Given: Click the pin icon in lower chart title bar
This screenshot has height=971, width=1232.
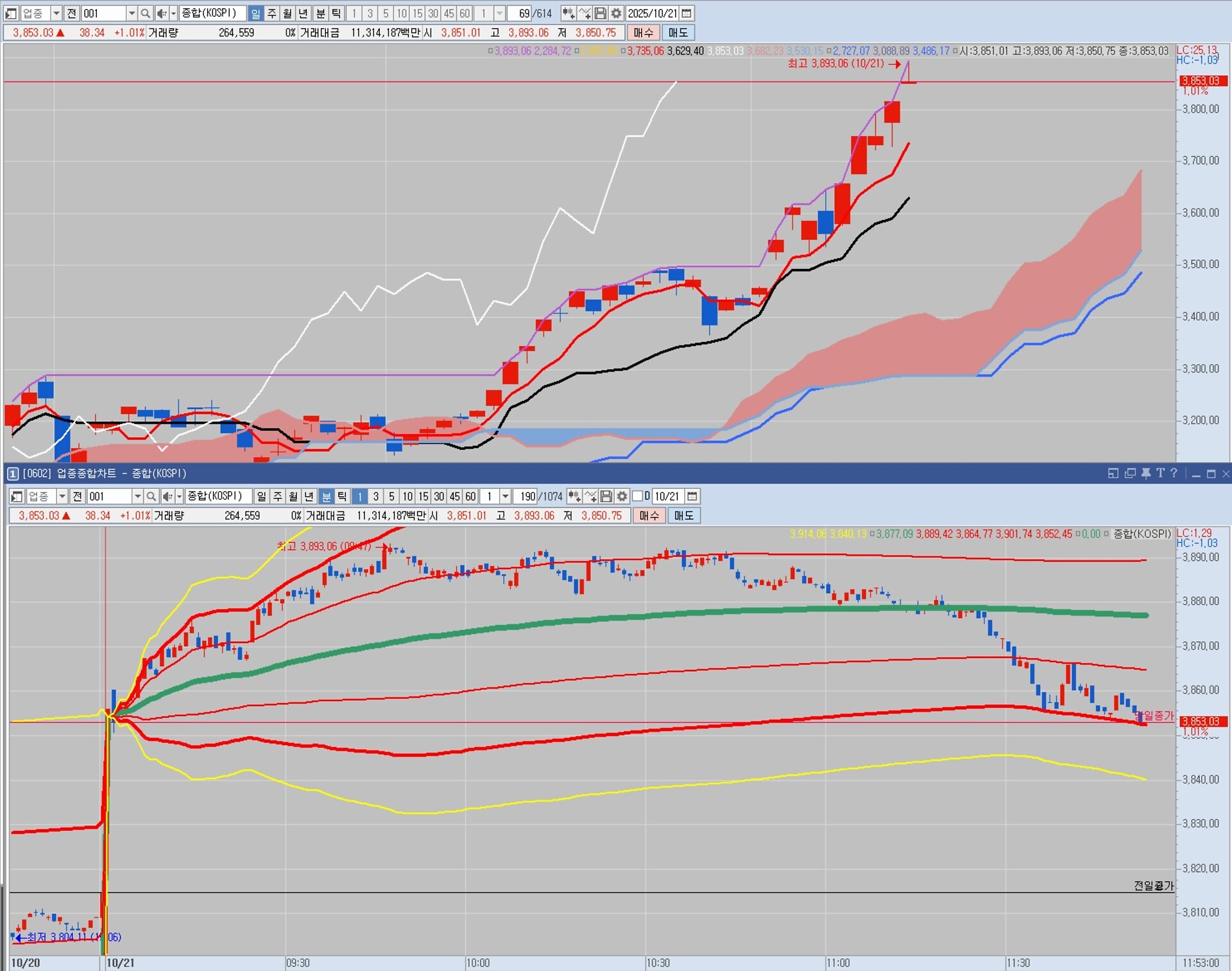Looking at the screenshot, I should [1145, 474].
